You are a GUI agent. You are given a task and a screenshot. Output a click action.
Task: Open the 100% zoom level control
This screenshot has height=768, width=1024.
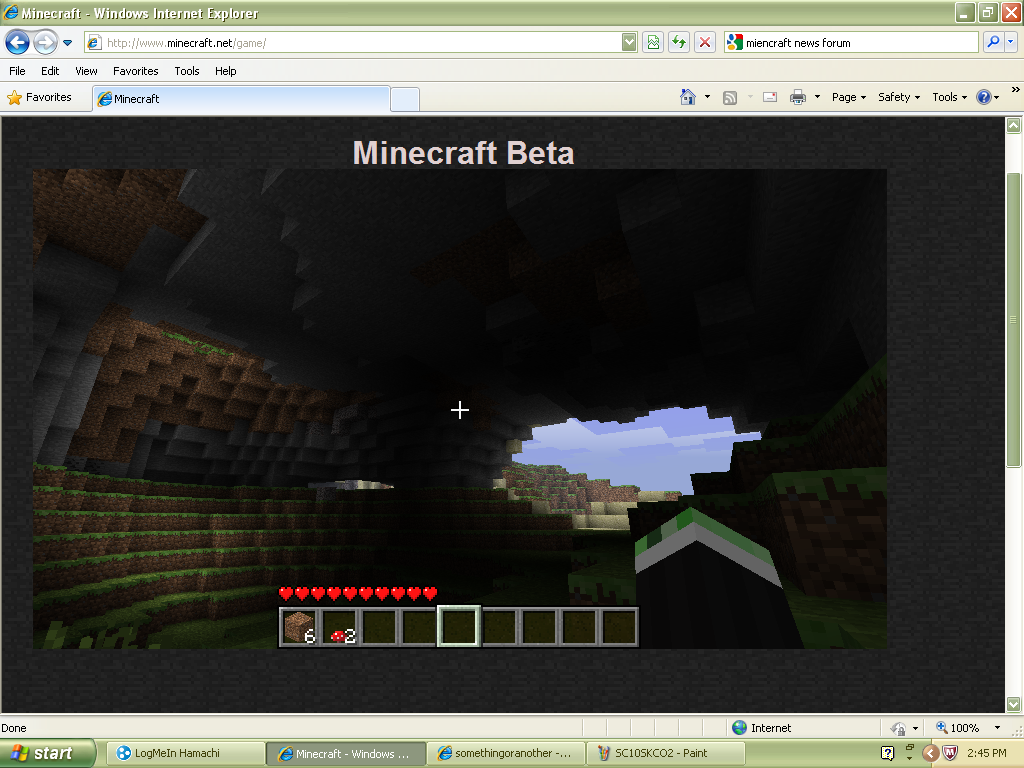click(957, 728)
